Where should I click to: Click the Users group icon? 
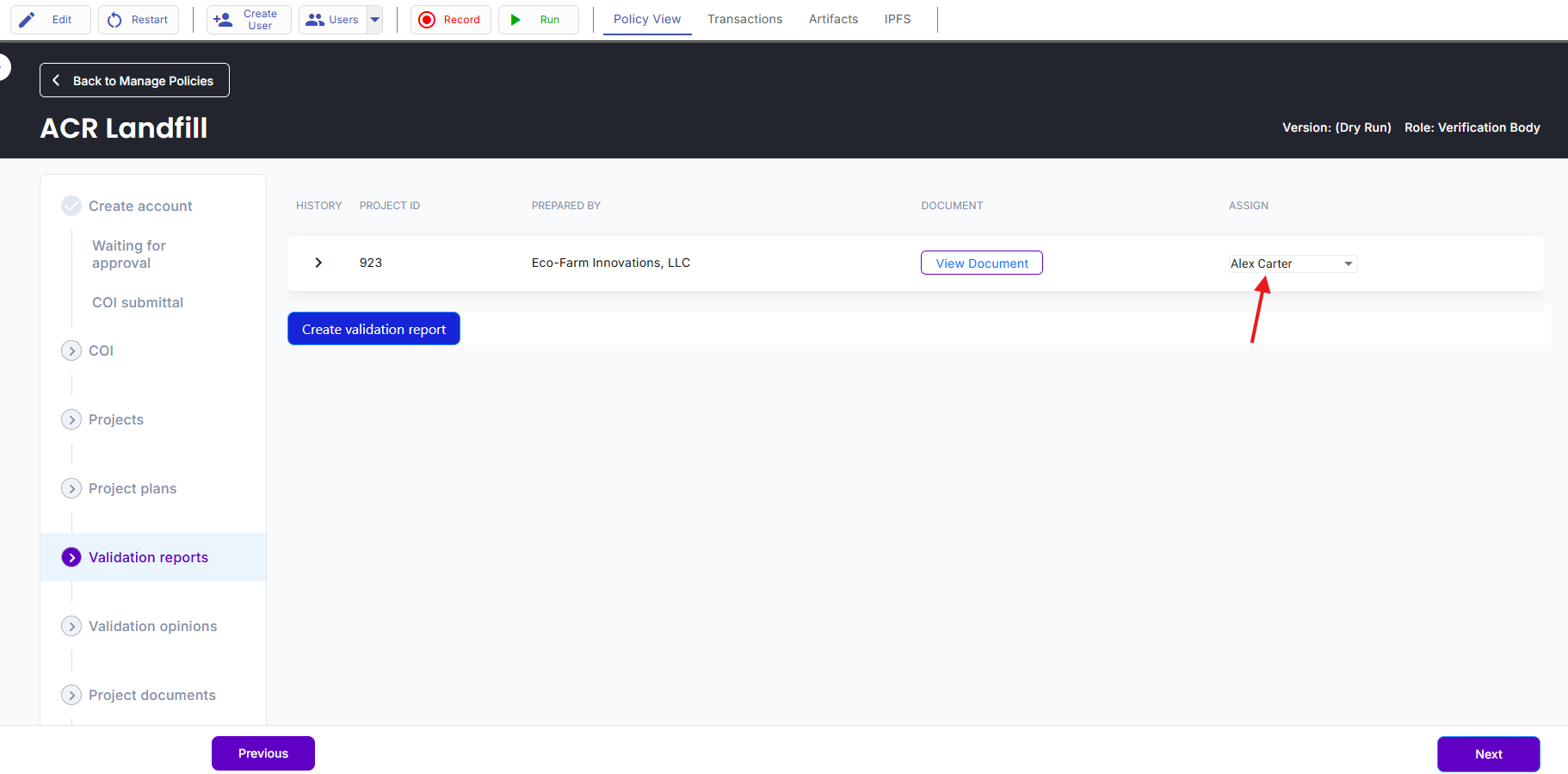coord(315,20)
